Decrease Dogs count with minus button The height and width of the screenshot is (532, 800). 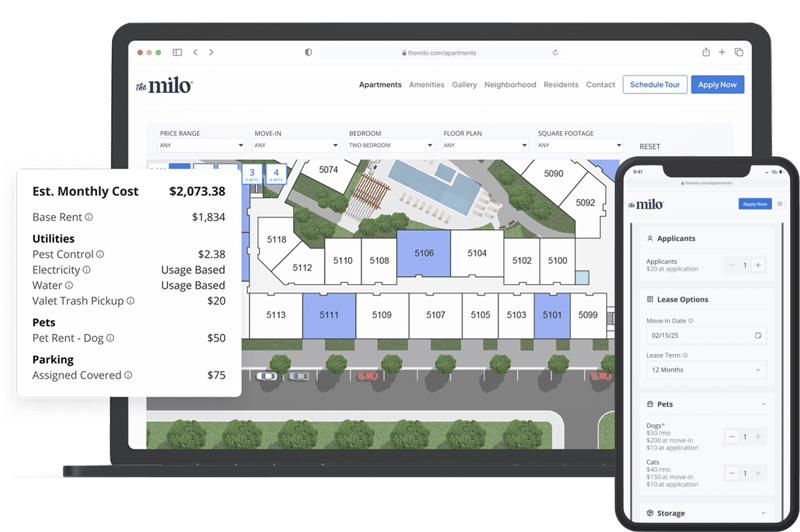coord(733,437)
